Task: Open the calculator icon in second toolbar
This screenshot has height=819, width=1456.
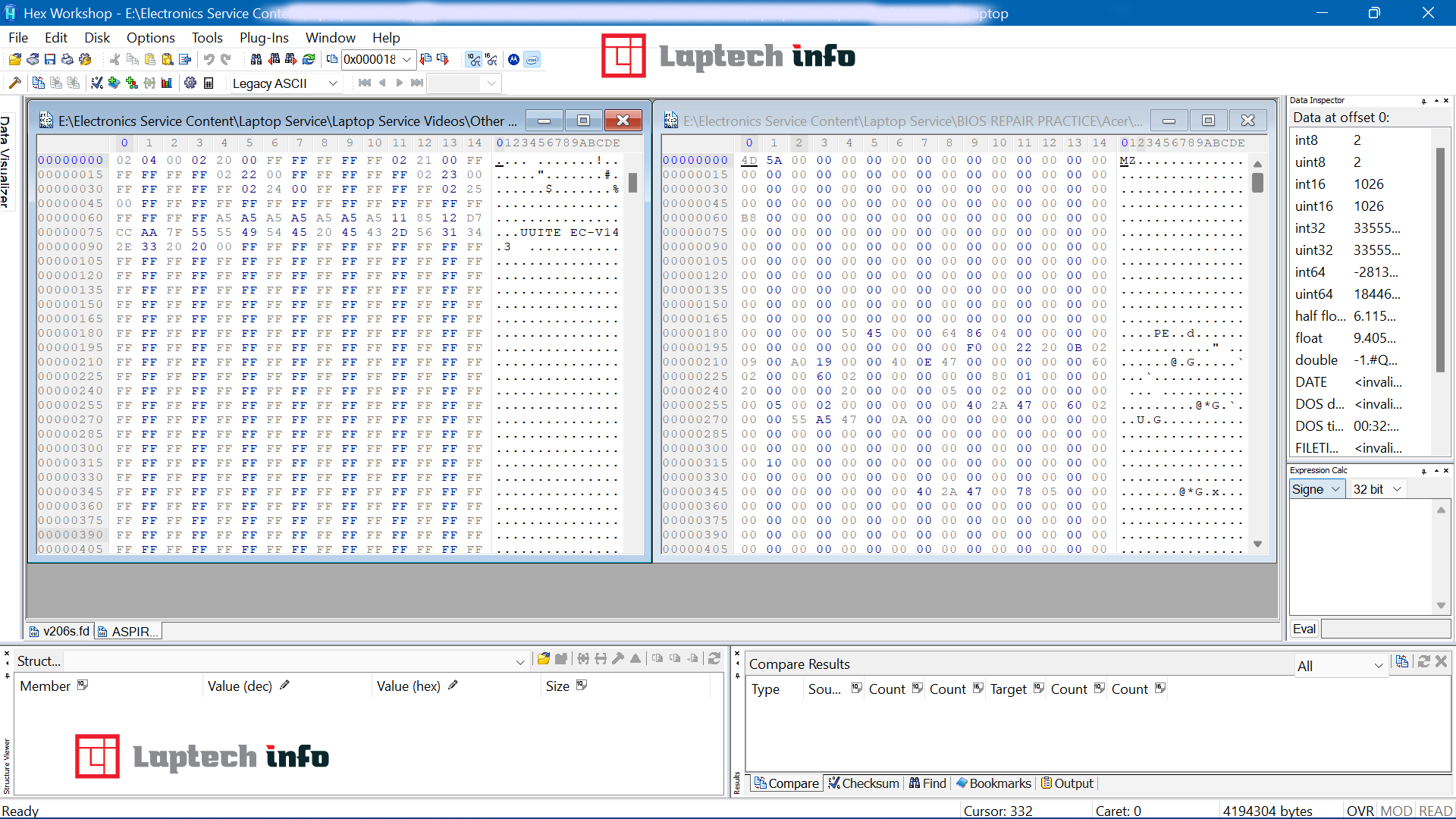Action: pos(209,83)
